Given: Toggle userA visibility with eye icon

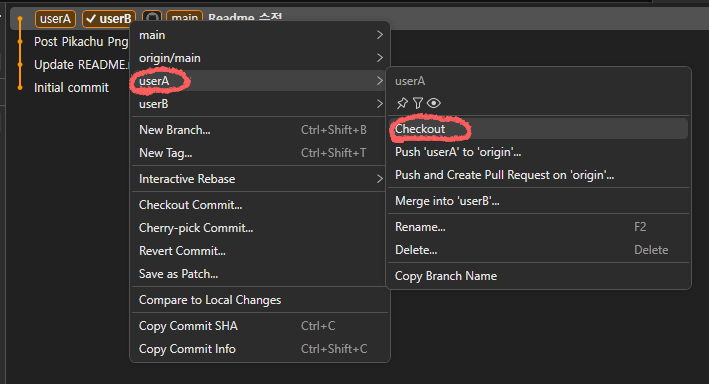Looking at the screenshot, I should click(x=434, y=104).
